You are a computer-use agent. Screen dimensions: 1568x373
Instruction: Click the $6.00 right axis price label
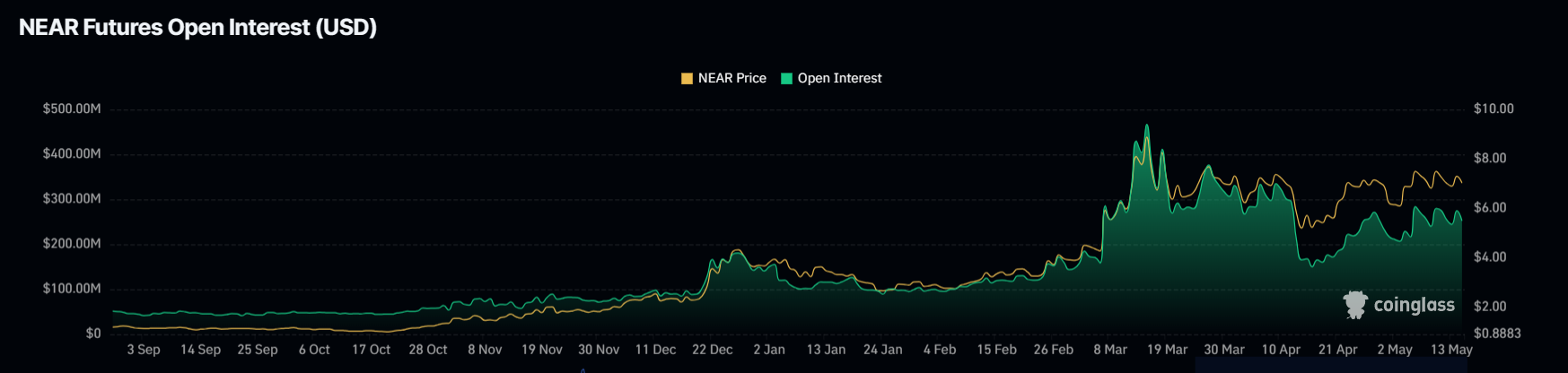[1490, 207]
